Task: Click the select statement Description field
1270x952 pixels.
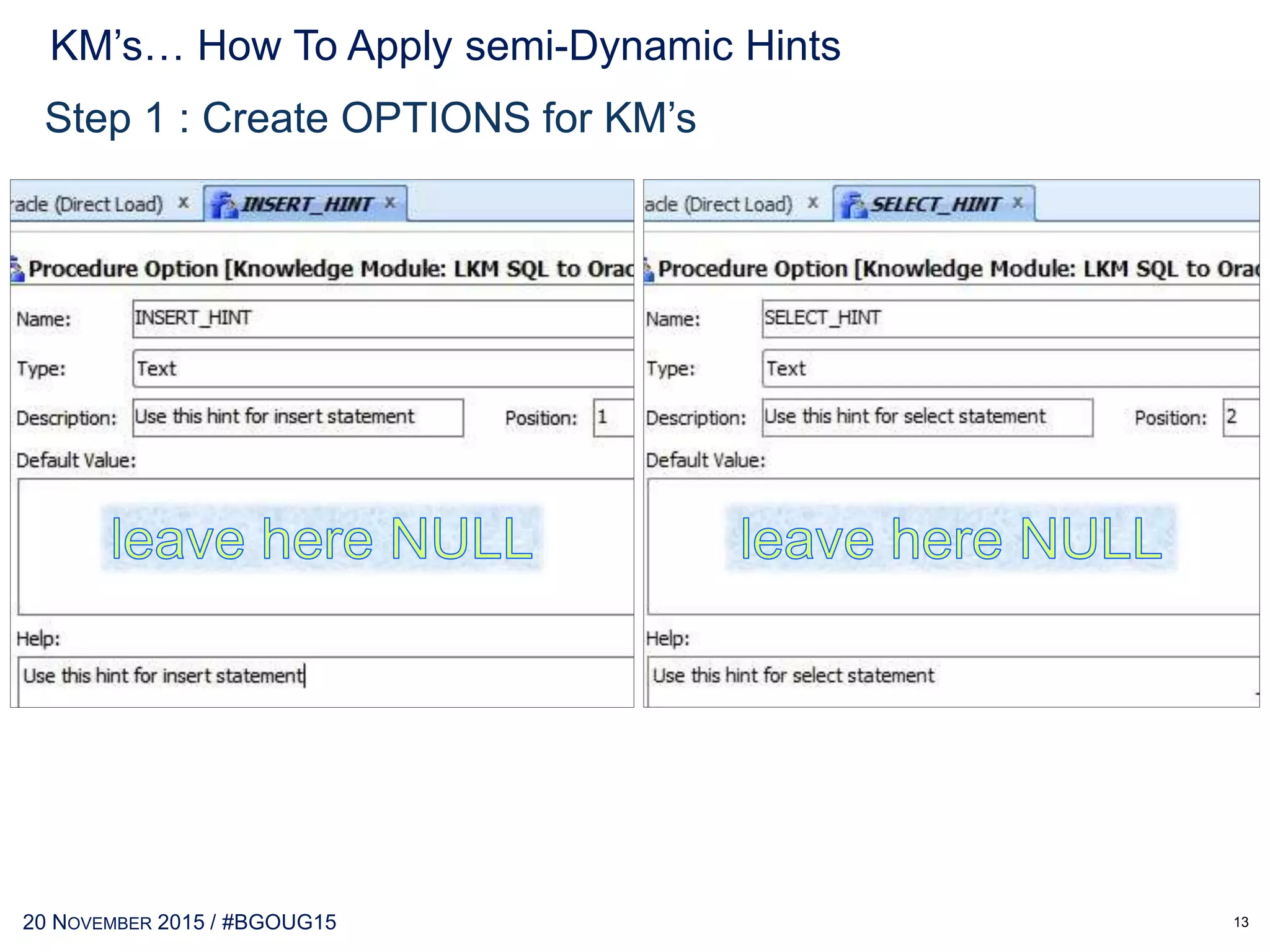Action: click(927, 418)
